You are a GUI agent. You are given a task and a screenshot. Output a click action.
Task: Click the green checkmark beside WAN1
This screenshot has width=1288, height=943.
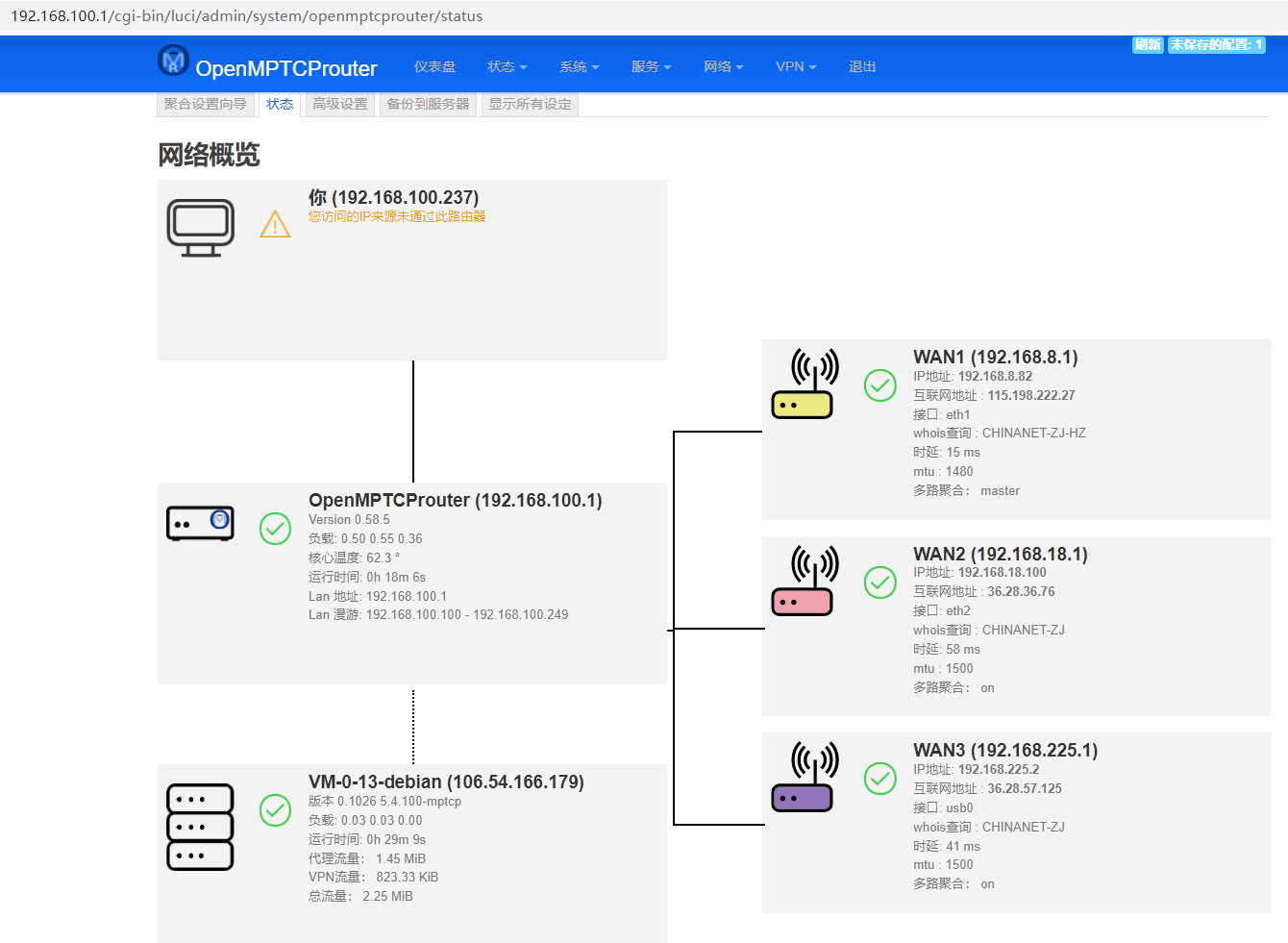coord(879,385)
